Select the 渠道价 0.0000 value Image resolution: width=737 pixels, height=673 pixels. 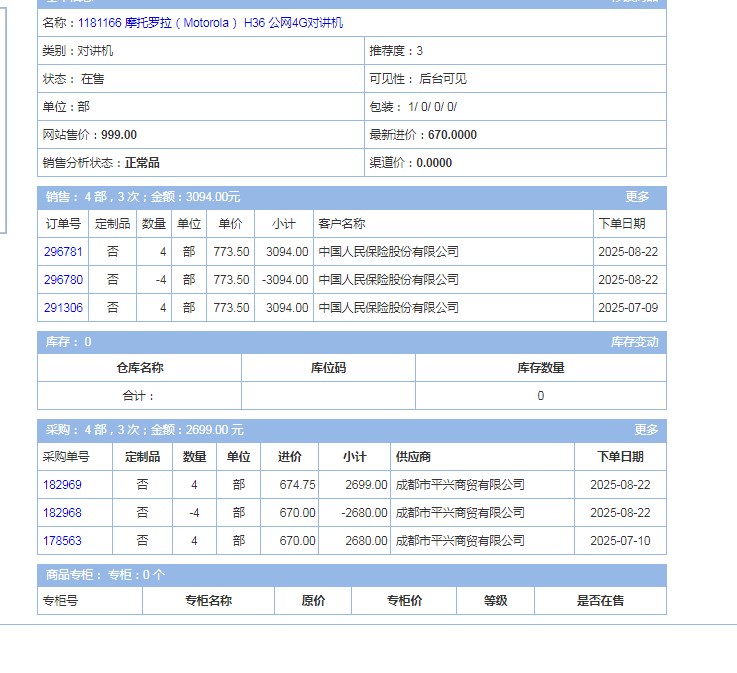(x=434, y=163)
